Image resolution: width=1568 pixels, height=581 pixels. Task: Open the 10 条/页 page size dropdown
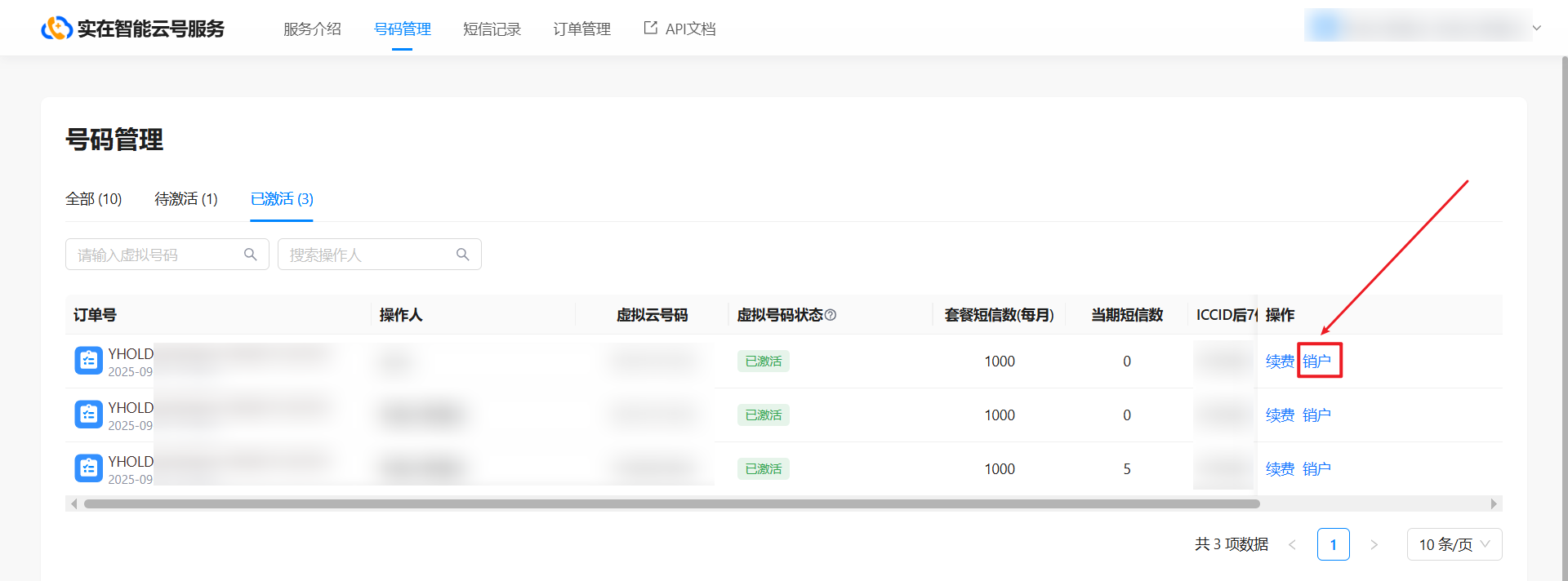pos(1454,544)
